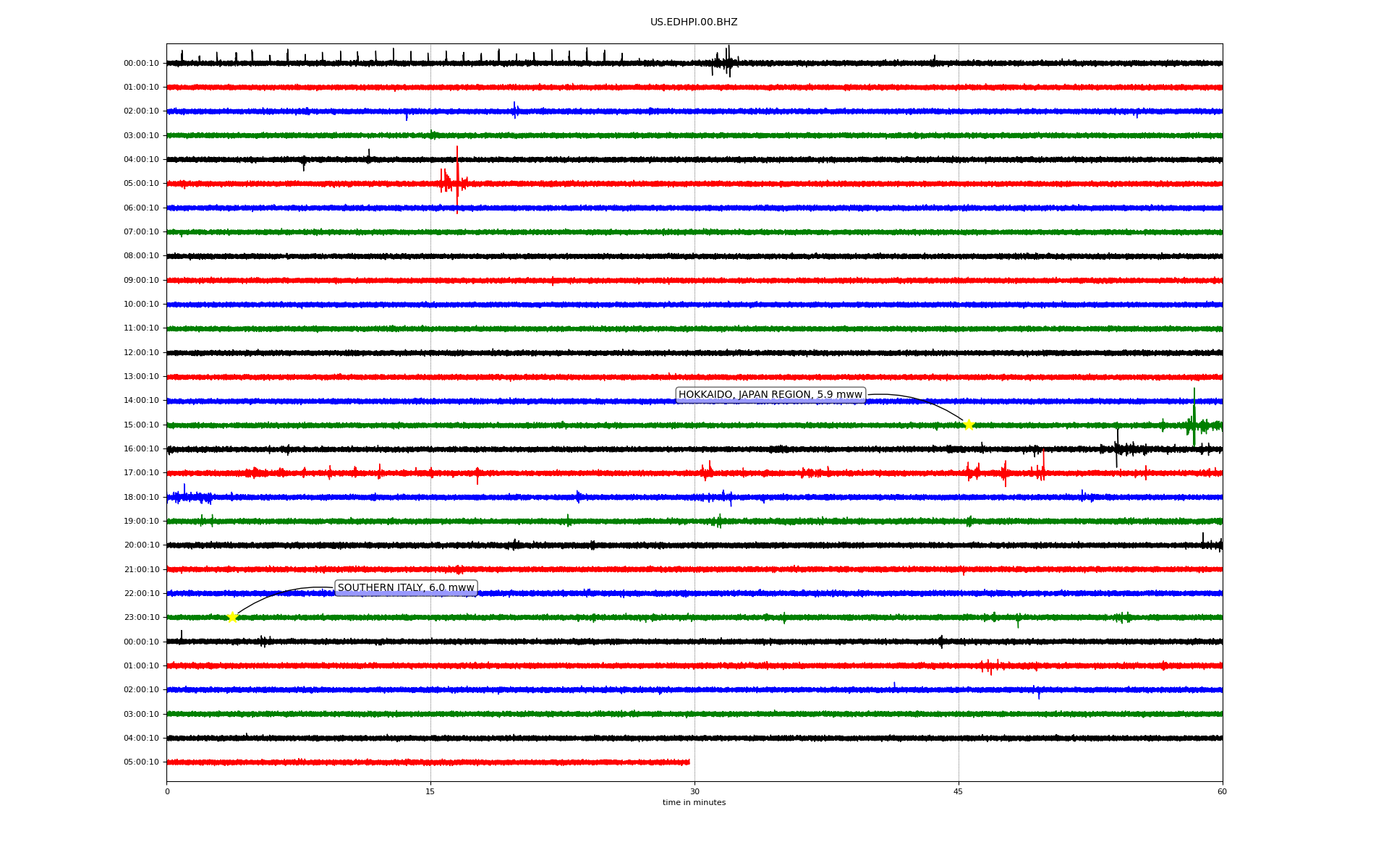Image resolution: width=1389 pixels, height=868 pixels.
Task: Click the 60 tick on the x-axis
Action: tap(1222, 791)
